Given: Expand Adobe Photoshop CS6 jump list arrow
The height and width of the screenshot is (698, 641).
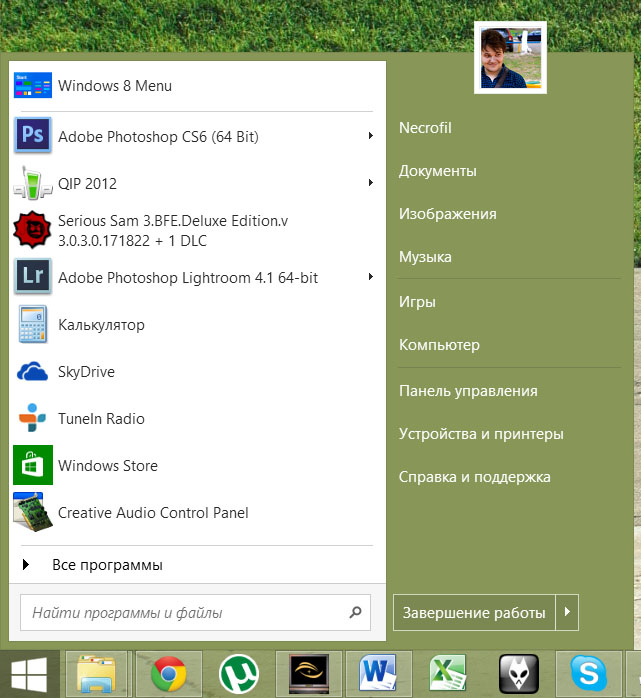Looking at the screenshot, I should [x=370, y=135].
